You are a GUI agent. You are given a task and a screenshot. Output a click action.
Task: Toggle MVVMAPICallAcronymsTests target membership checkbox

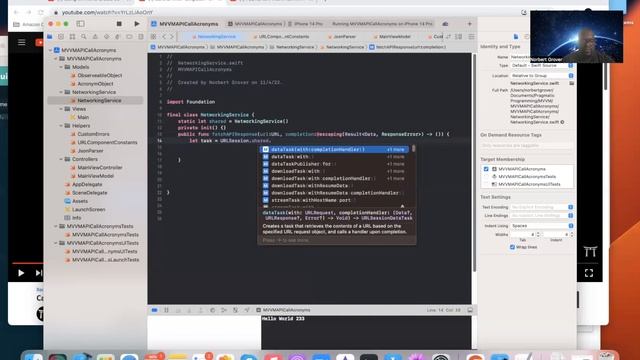(486, 177)
